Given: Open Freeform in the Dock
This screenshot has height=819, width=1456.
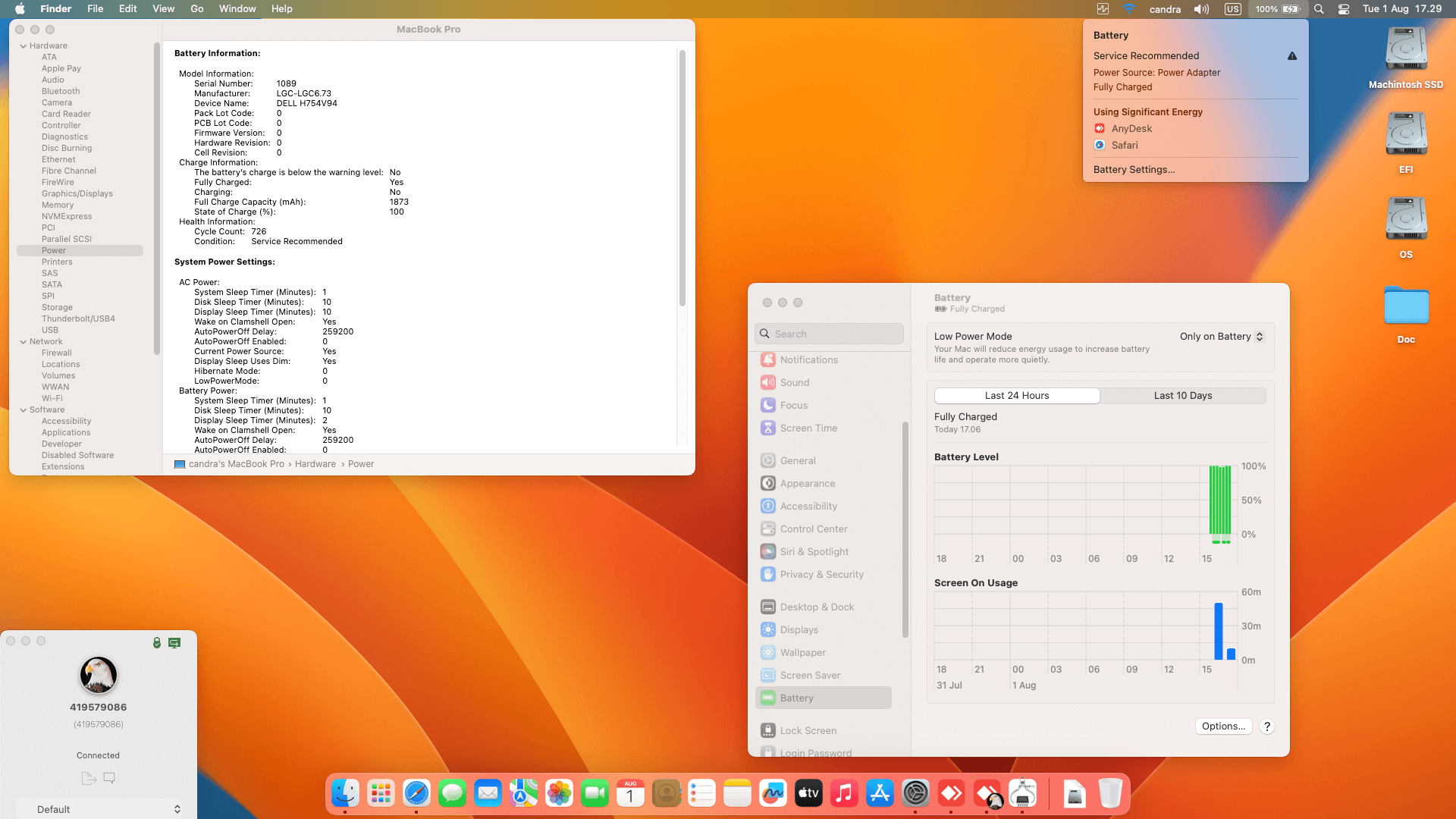Looking at the screenshot, I should click(x=773, y=794).
